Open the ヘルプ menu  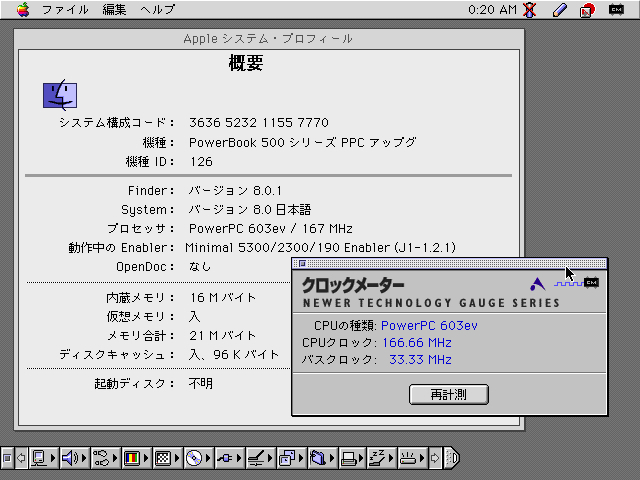pyautogui.click(x=158, y=9)
